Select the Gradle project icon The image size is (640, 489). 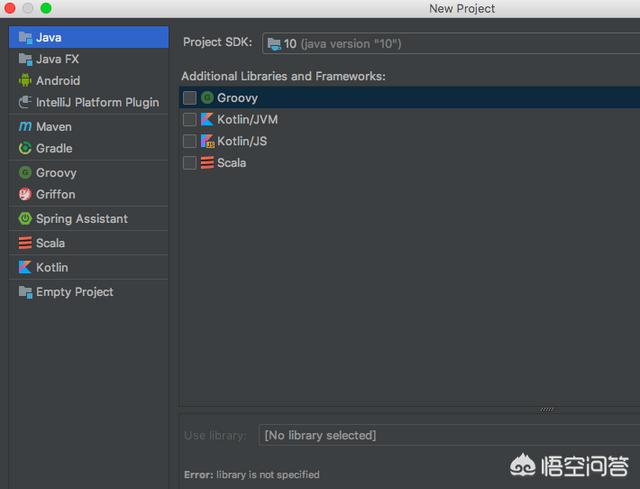25,148
